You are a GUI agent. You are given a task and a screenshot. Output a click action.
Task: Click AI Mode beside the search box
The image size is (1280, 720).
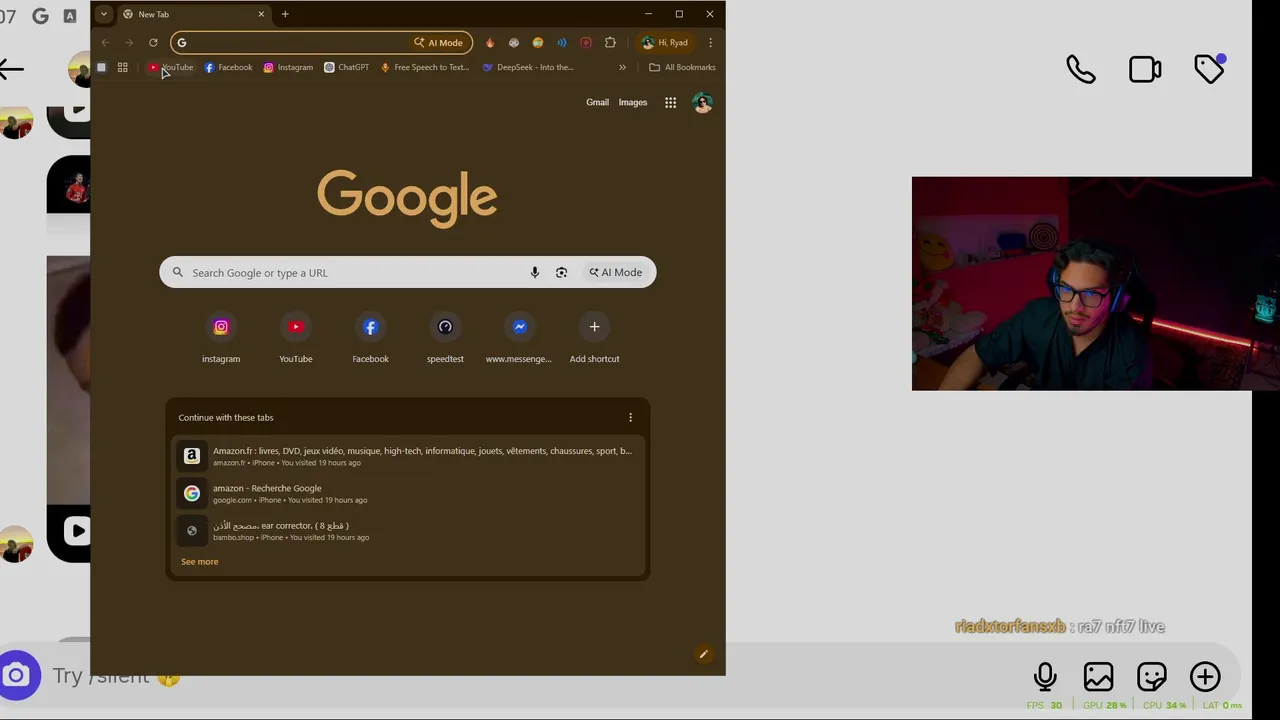615,273
